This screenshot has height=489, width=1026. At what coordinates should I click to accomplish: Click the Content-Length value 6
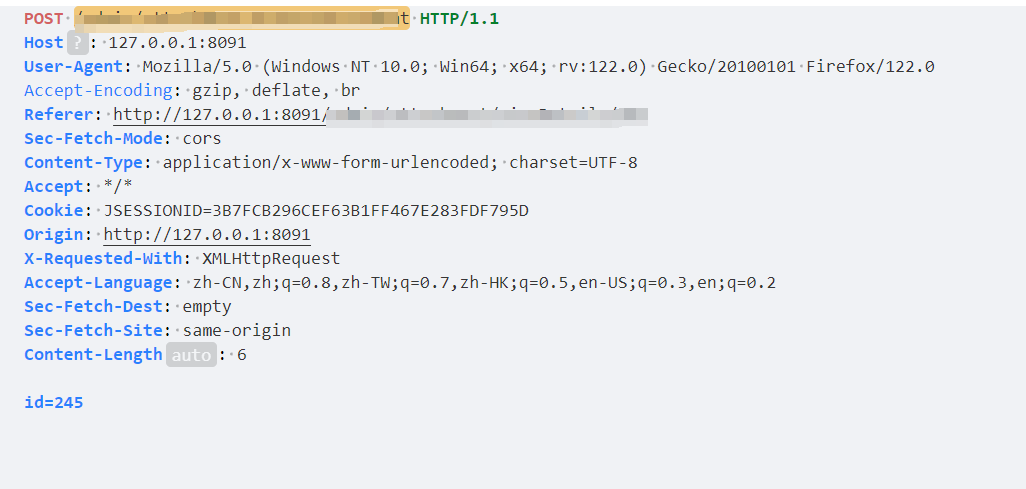(242, 355)
